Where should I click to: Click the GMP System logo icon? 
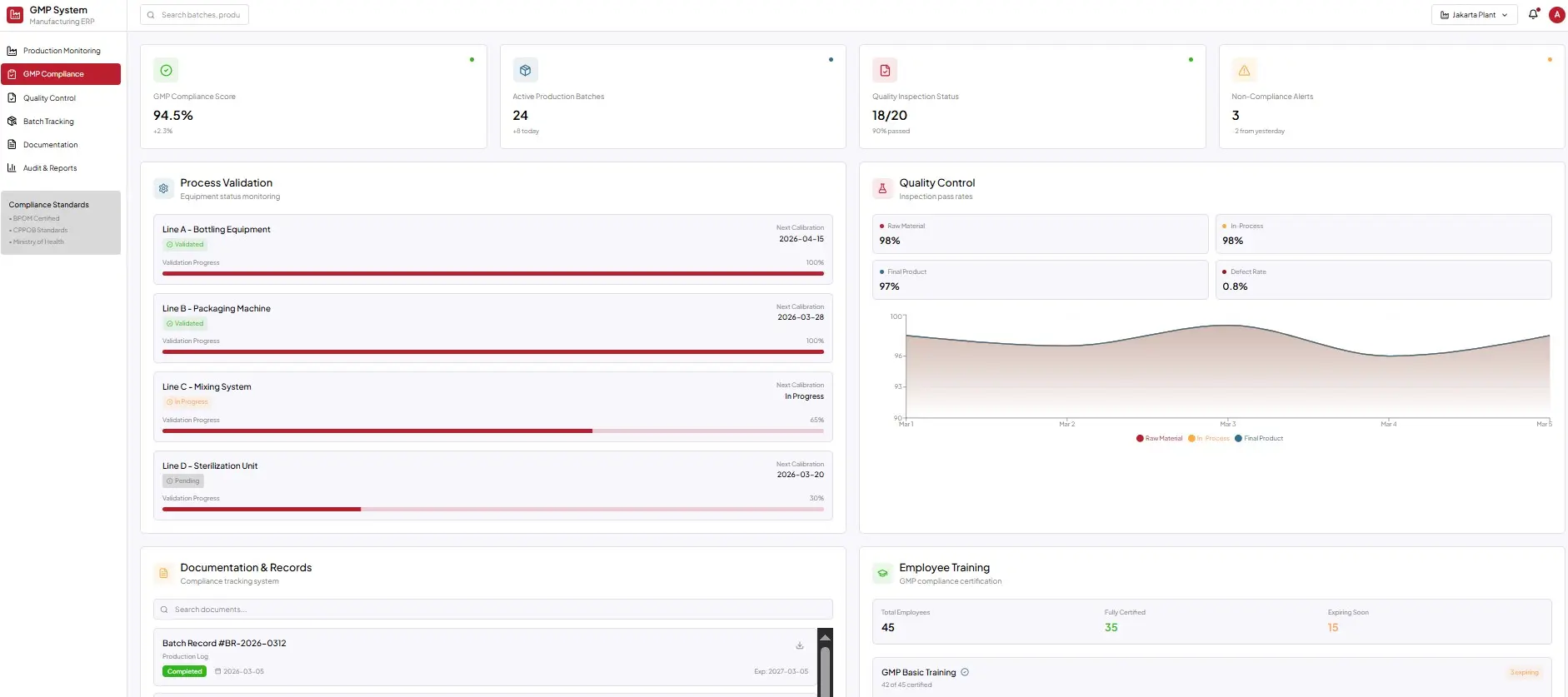15,15
